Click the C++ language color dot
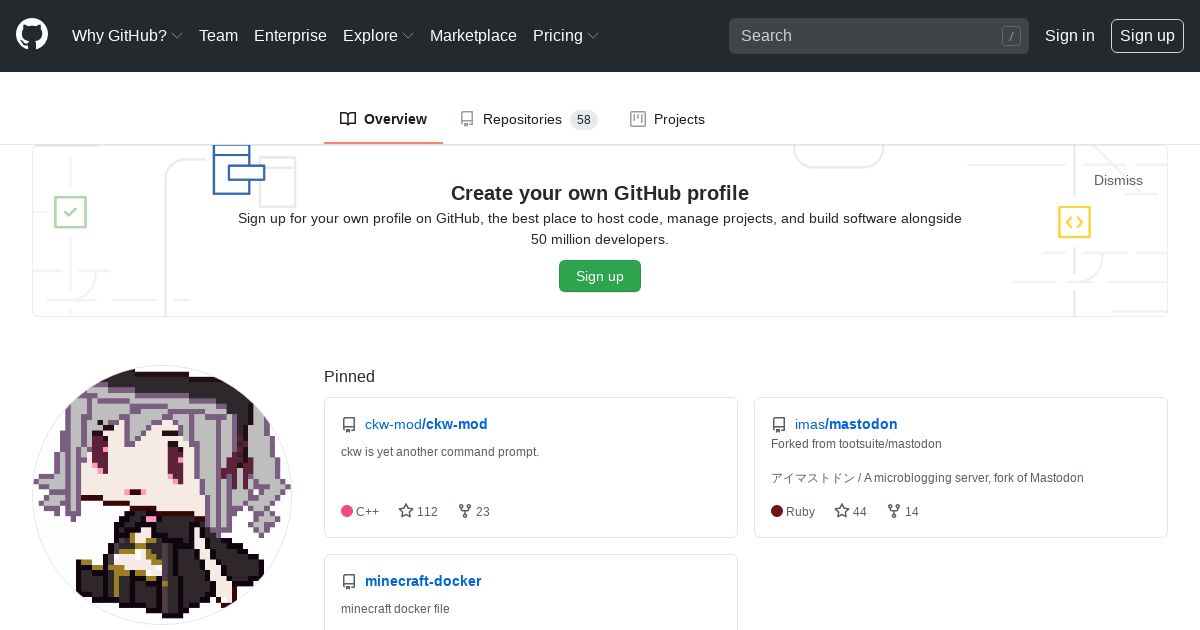1200x630 pixels. click(x=347, y=511)
